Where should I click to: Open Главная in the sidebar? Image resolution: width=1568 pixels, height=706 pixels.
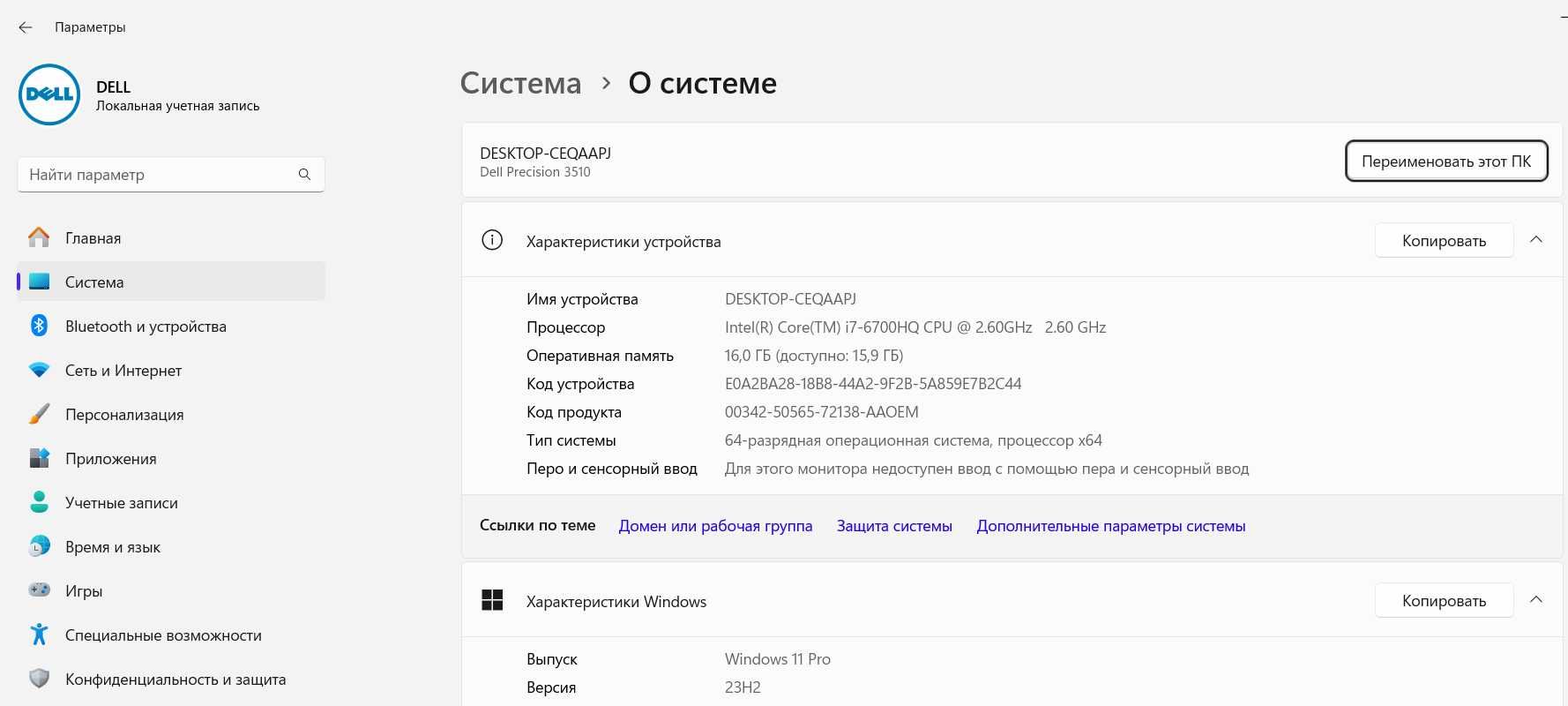pyautogui.click(x=171, y=237)
